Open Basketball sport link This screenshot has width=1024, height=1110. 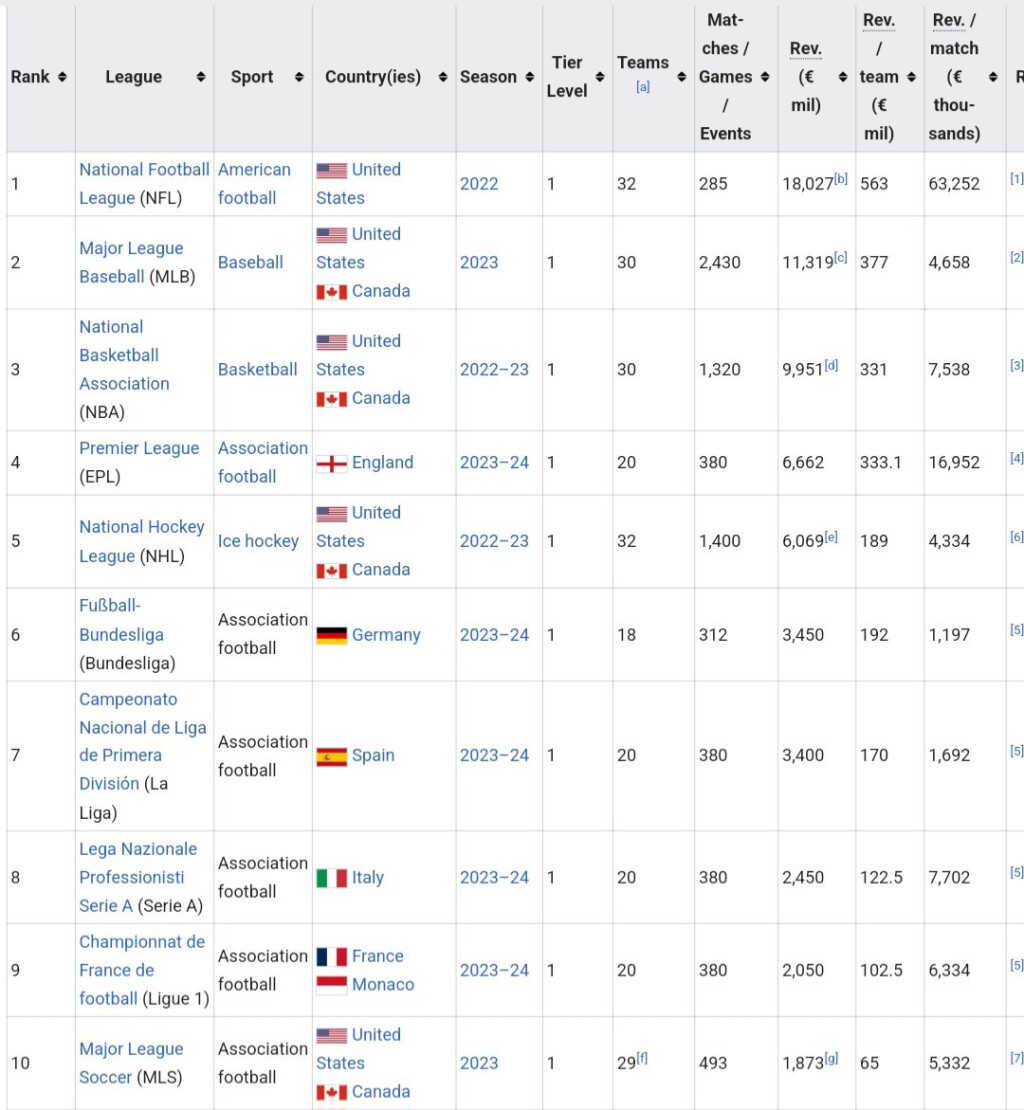pos(258,370)
